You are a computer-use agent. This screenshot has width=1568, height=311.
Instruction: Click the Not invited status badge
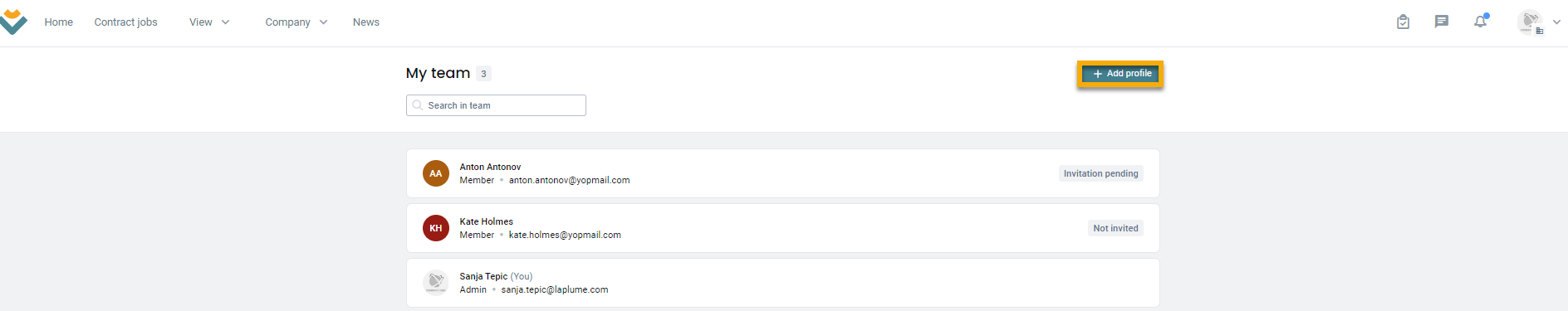[1115, 228]
